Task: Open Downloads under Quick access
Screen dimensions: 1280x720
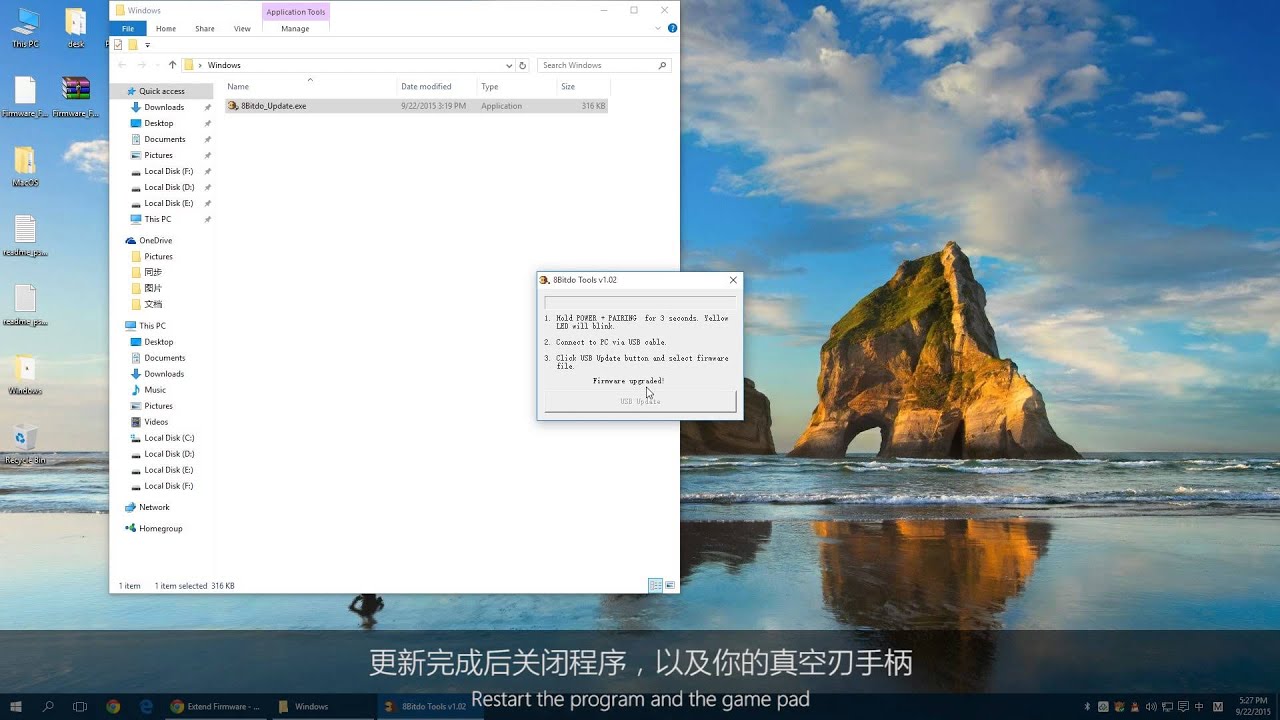Action: click(164, 107)
